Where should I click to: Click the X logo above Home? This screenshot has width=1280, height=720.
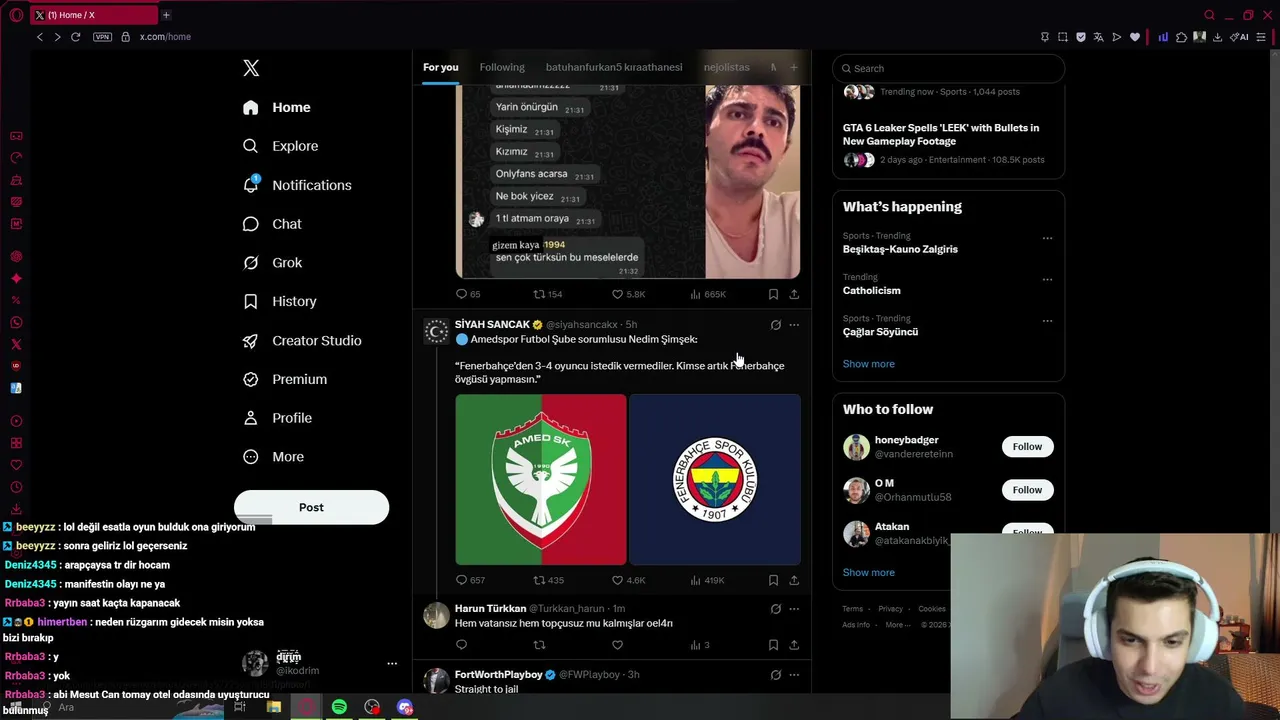pyautogui.click(x=251, y=68)
